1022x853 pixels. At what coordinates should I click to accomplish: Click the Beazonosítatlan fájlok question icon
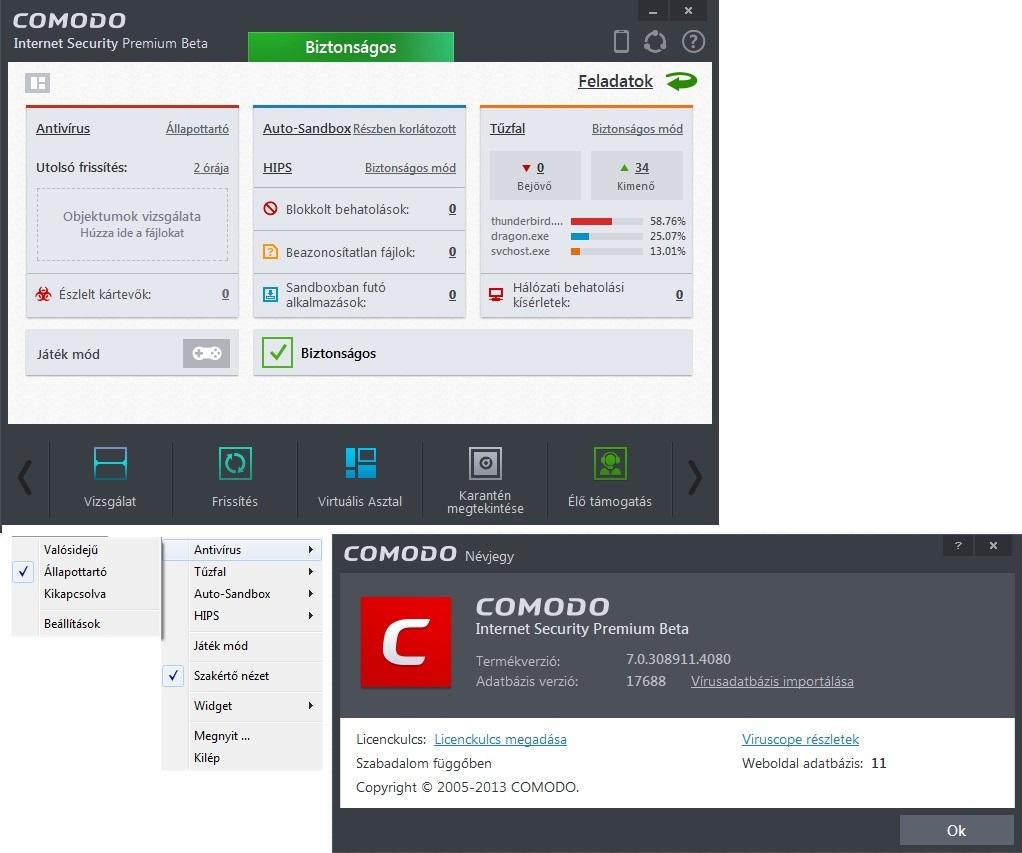pos(270,252)
